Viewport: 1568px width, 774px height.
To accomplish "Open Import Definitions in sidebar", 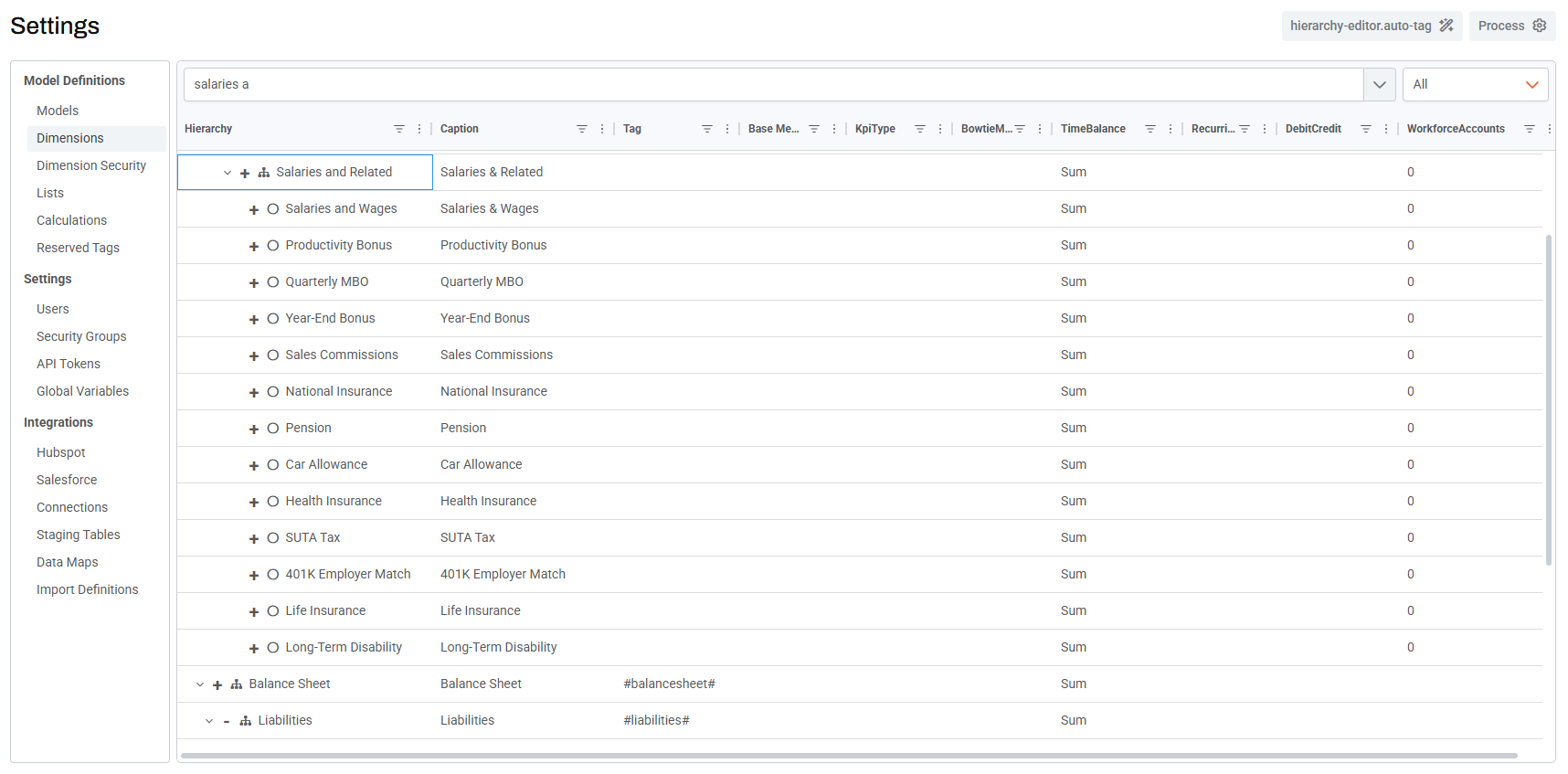I will point(88,589).
